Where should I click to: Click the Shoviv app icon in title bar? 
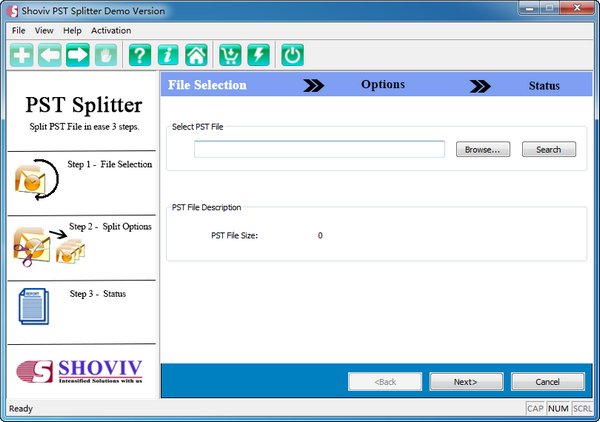pyautogui.click(x=12, y=11)
